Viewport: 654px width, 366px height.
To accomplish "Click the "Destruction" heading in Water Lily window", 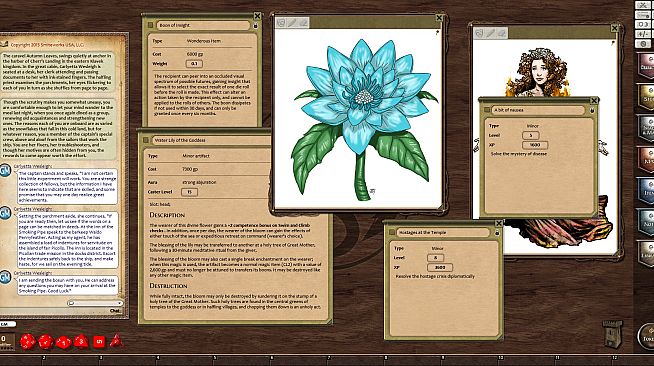I will [x=168, y=286].
